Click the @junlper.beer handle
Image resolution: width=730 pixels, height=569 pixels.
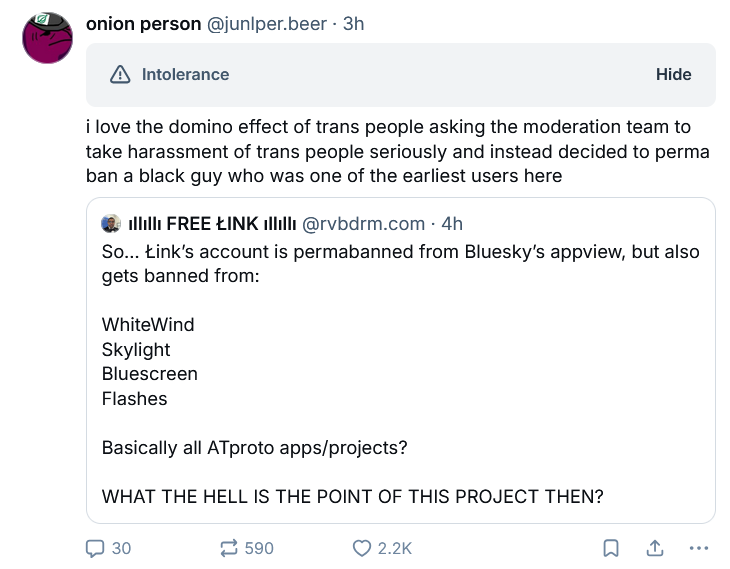tap(266, 24)
